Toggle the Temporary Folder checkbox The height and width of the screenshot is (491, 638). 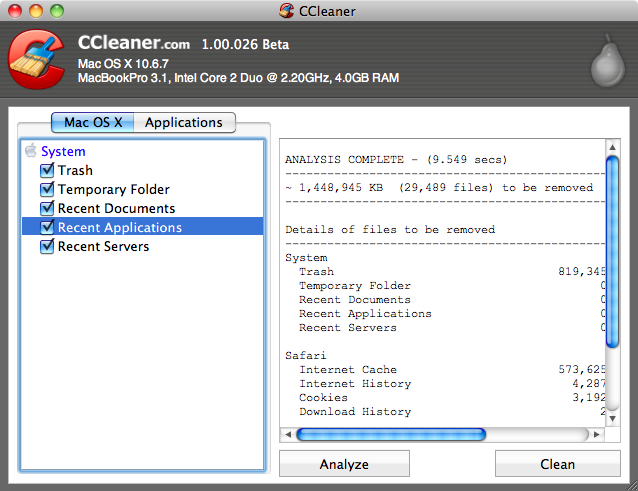(x=47, y=189)
